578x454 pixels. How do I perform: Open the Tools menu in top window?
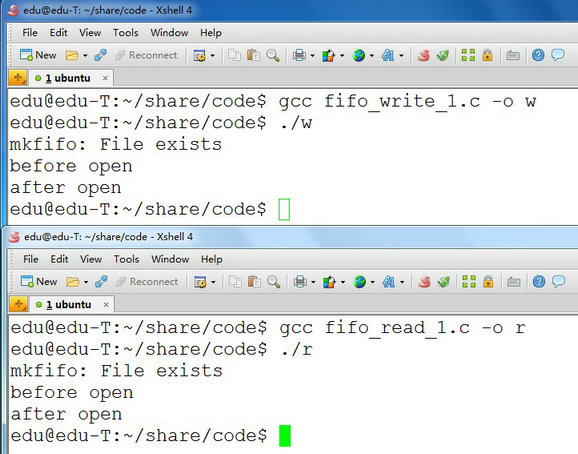tap(126, 33)
